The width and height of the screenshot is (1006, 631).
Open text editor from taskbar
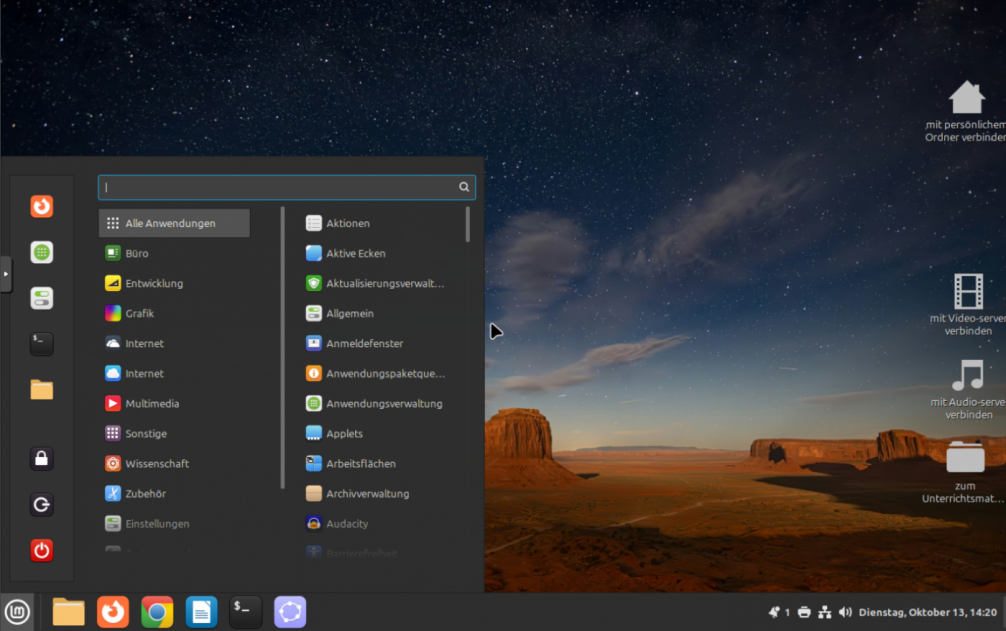(201, 612)
